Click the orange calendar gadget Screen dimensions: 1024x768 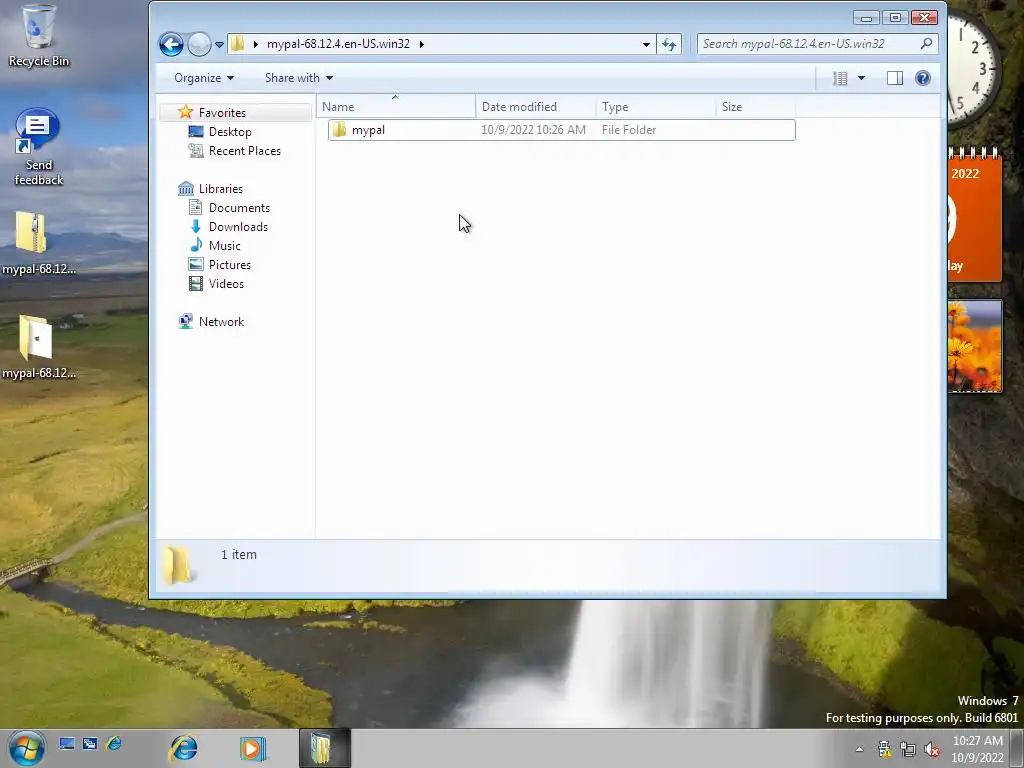974,216
